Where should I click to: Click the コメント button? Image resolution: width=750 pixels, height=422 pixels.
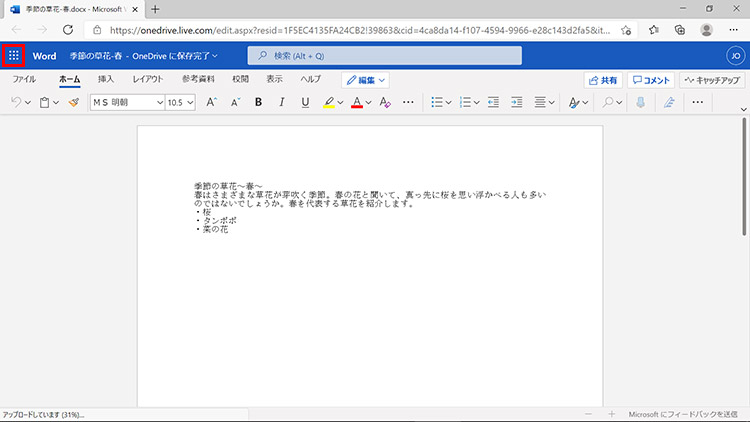coord(651,80)
